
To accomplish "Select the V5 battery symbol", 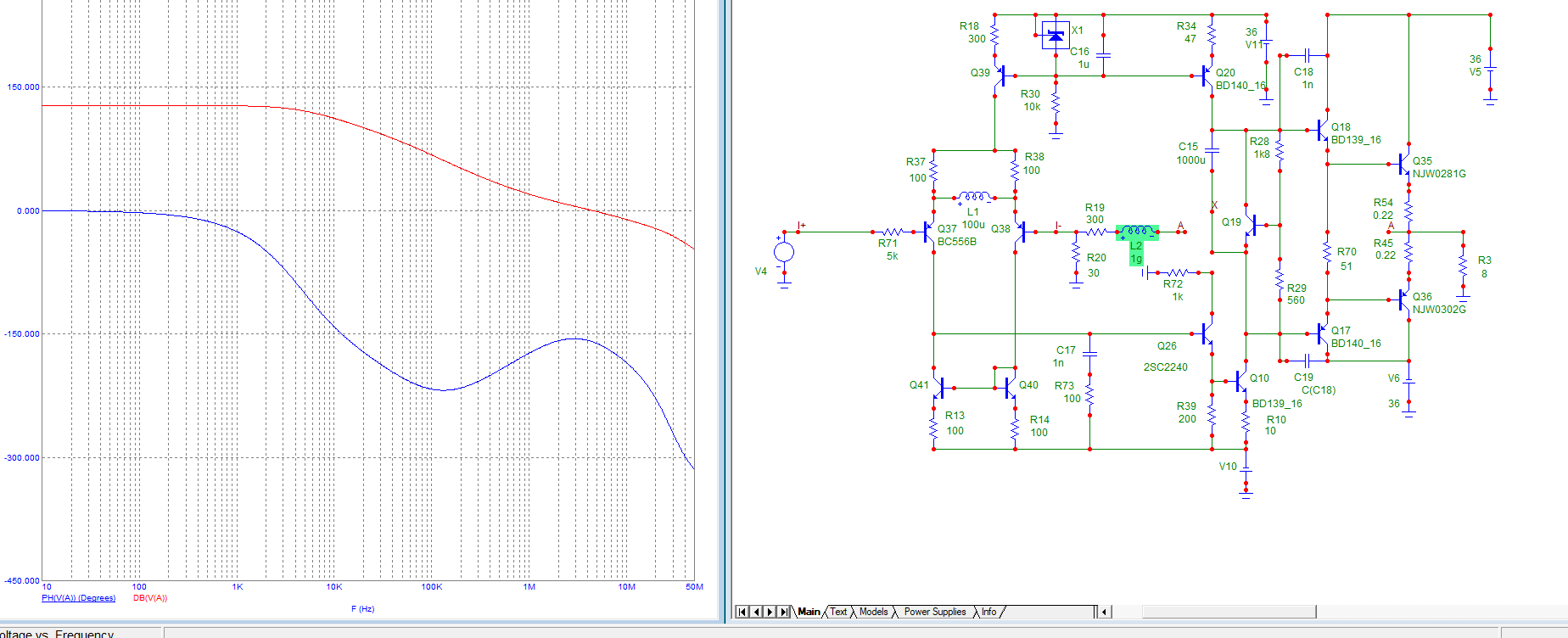I will (1491, 70).
